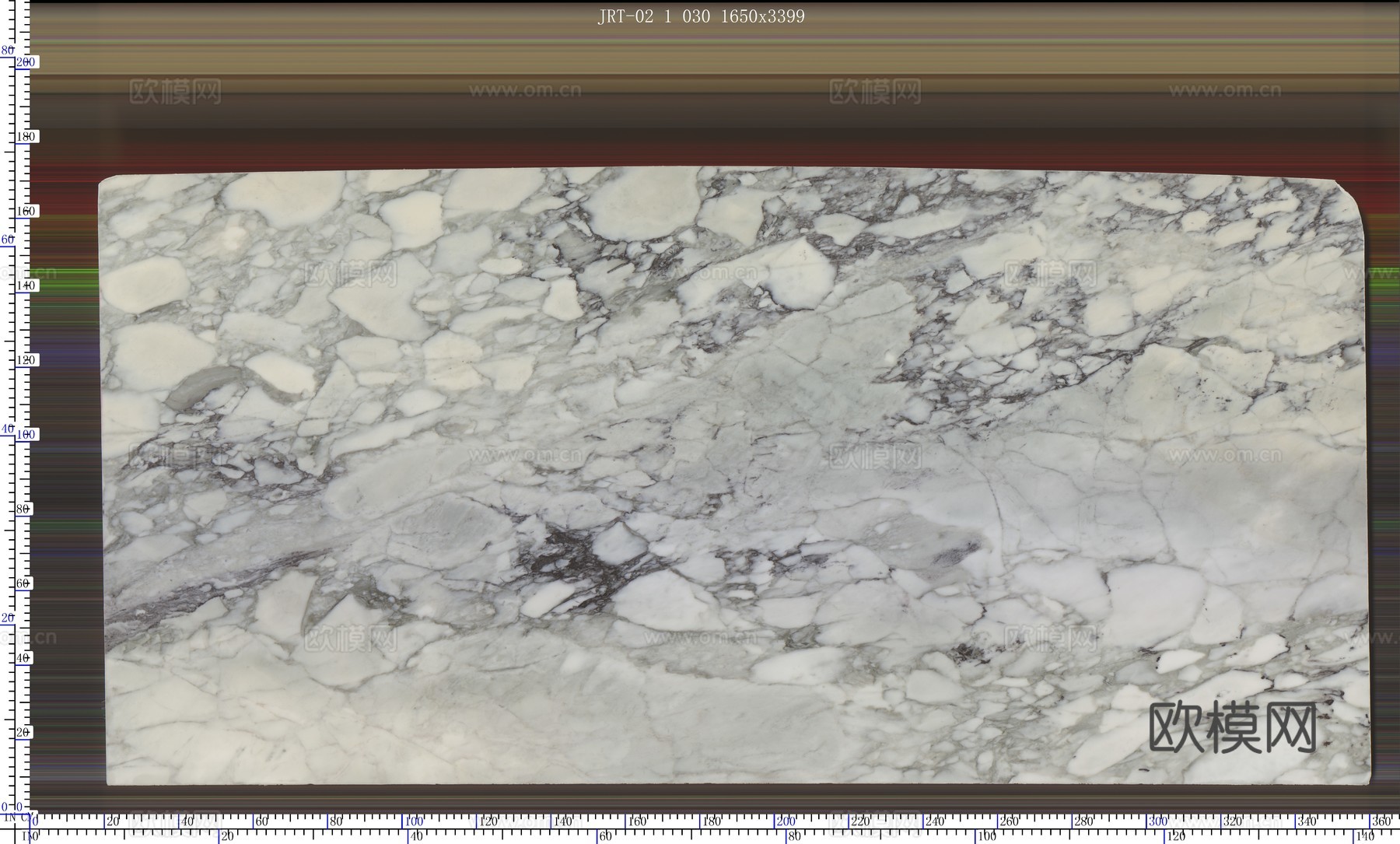Image resolution: width=1400 pixels, height=844 pixels.
Task: Click the 20 mark on horizontal inch ruler
Action: tap(226, 837)
